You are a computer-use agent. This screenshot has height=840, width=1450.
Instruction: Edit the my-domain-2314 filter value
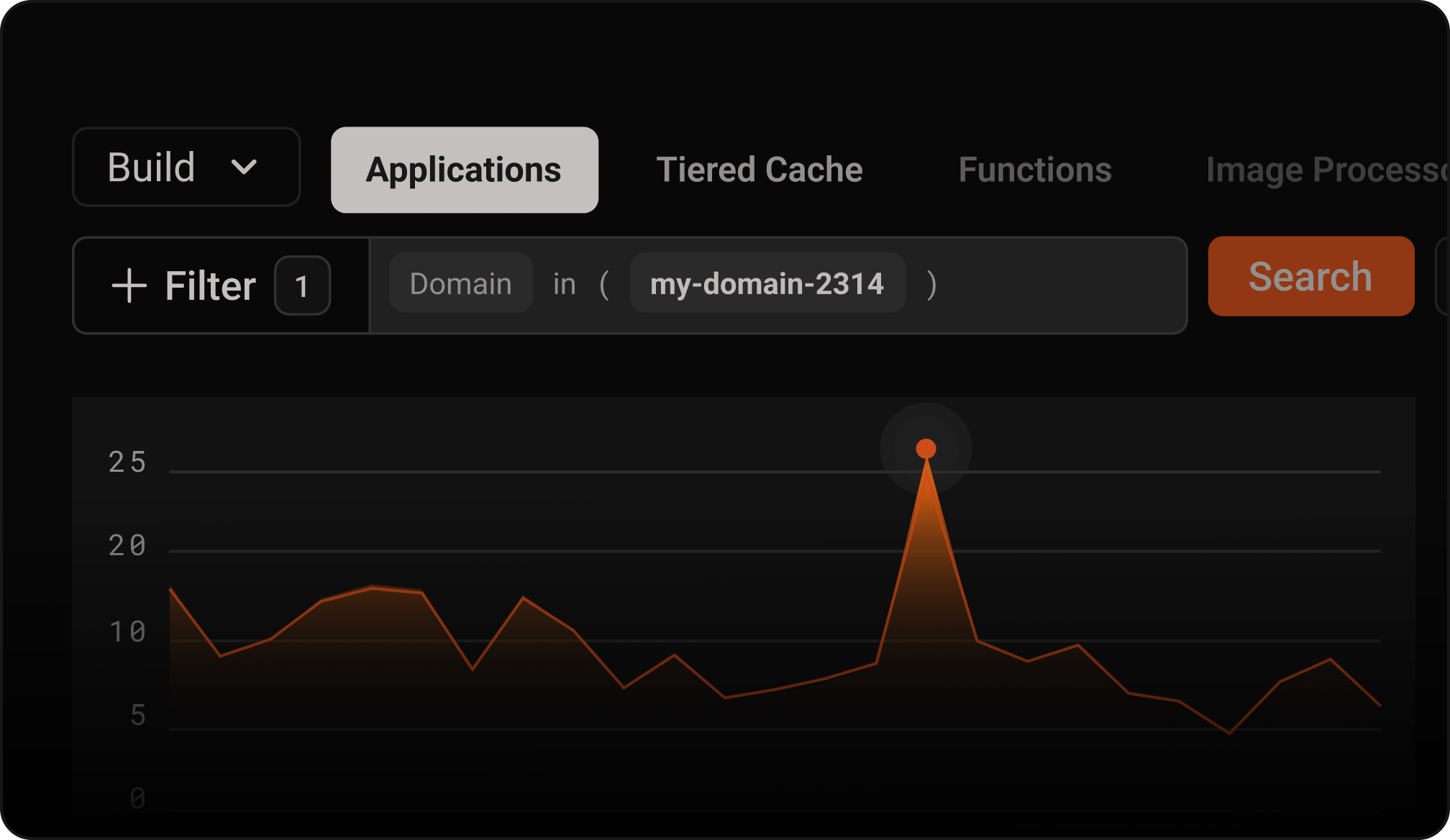pos(765,283)
